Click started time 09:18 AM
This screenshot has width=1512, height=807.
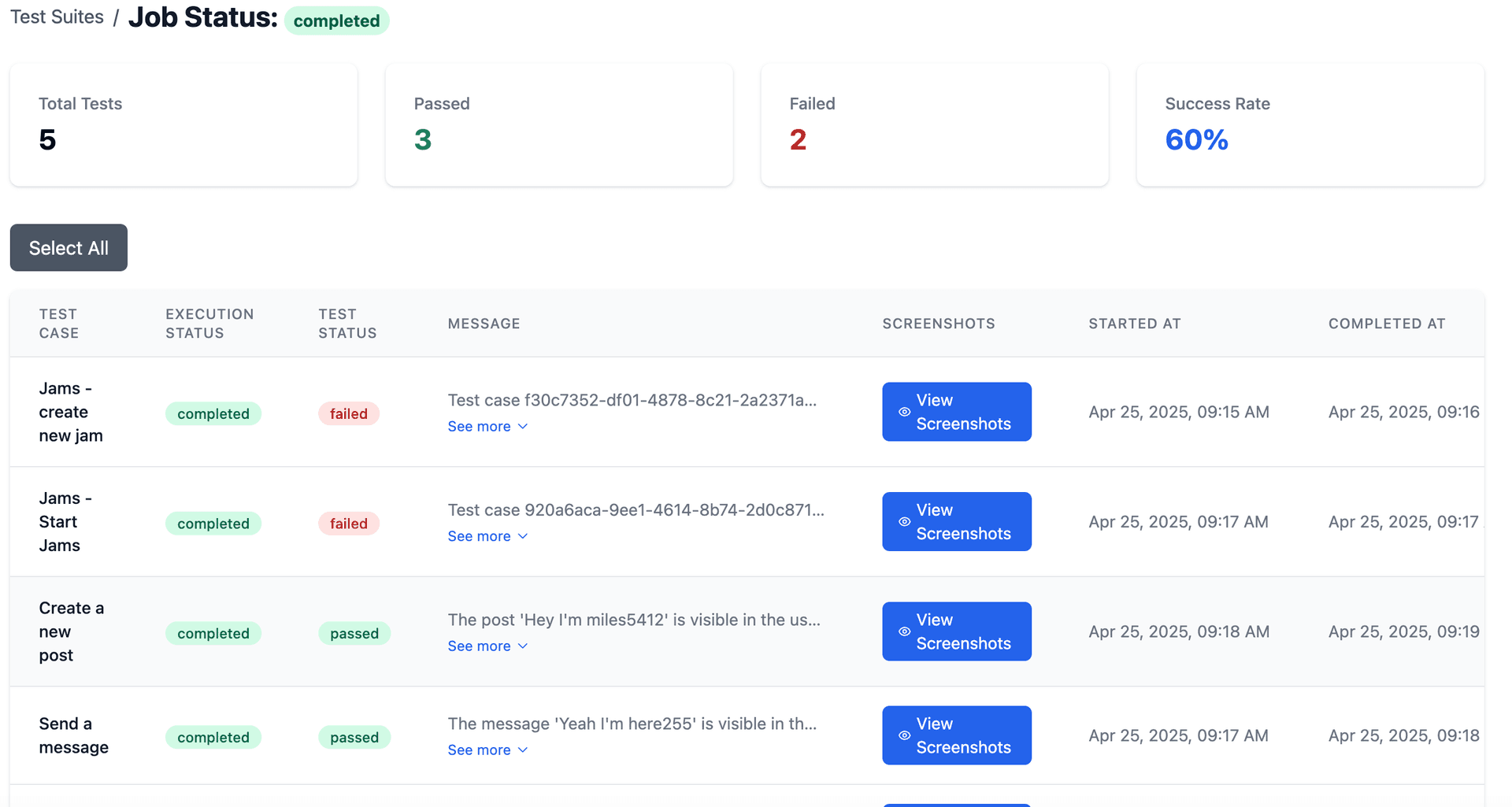coord(1179,631)
